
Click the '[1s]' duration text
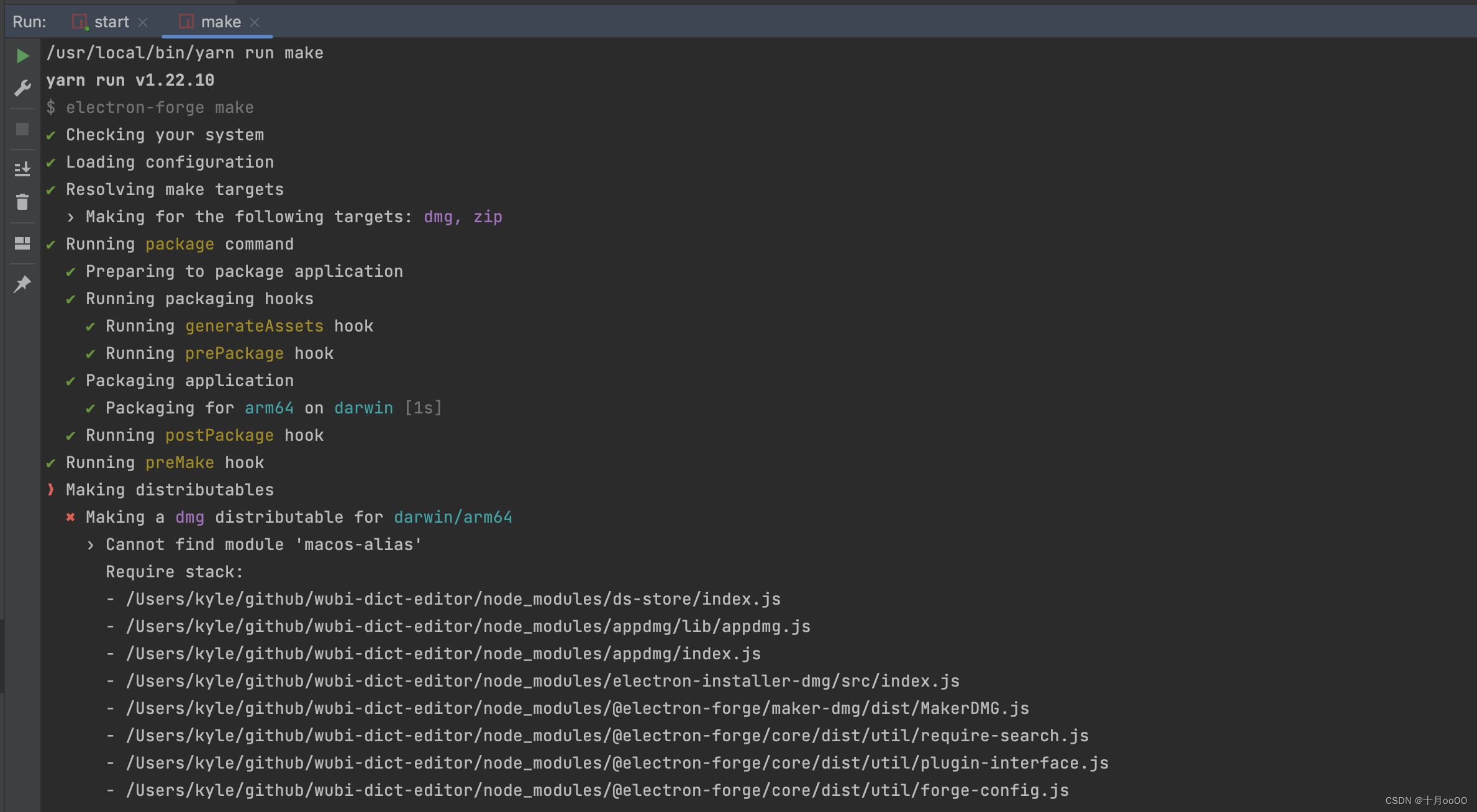point(424,408)
